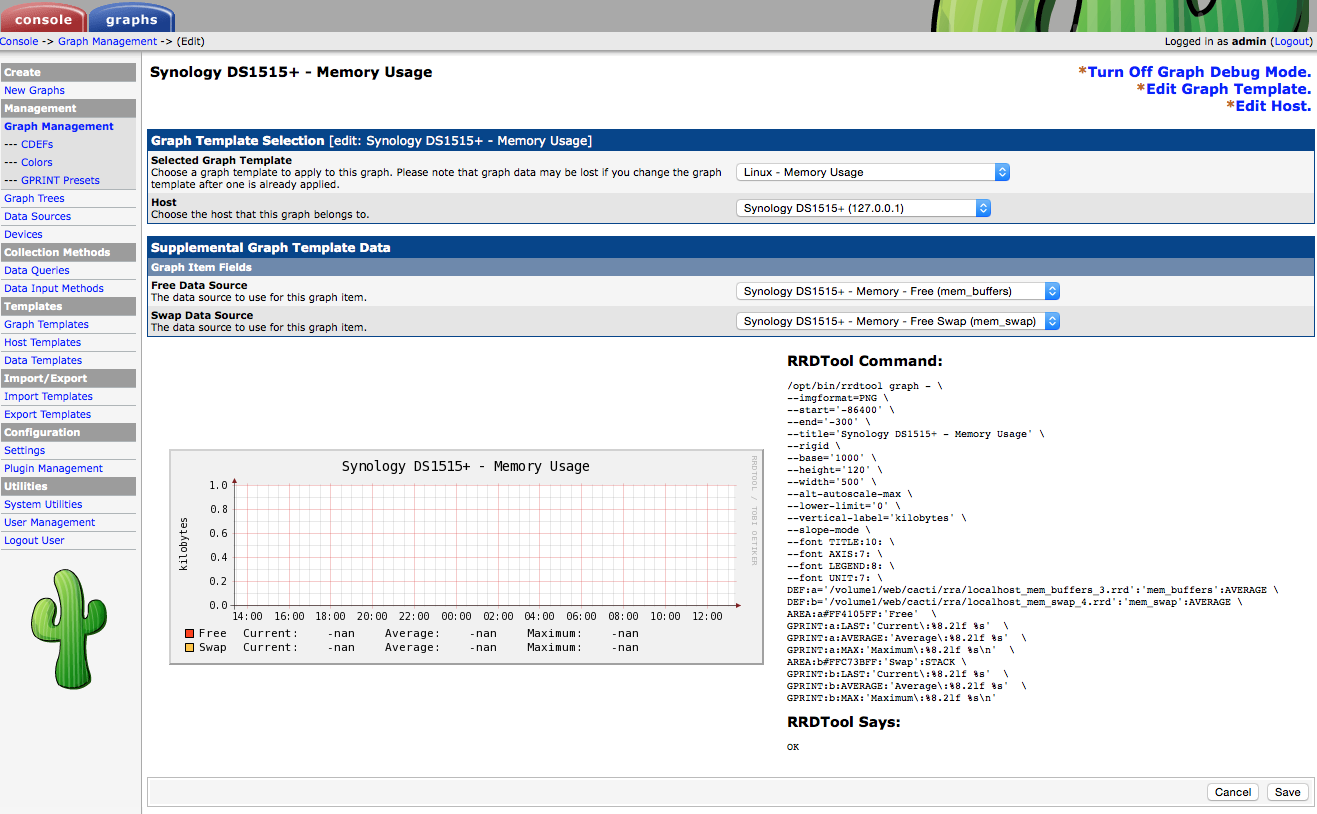Open Data Queries

[37, 270]
